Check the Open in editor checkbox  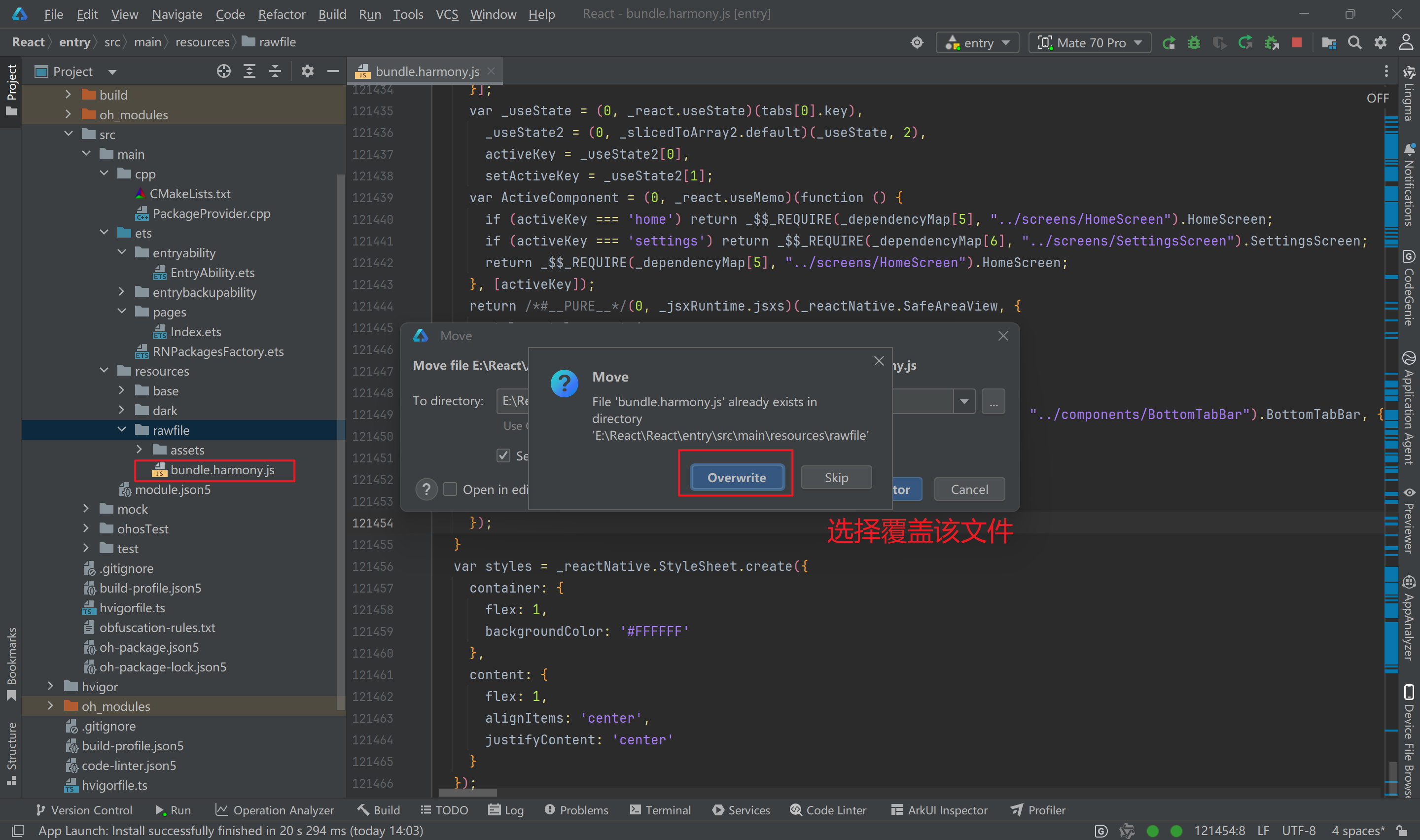pyautogui.click(x=451, y=489)
